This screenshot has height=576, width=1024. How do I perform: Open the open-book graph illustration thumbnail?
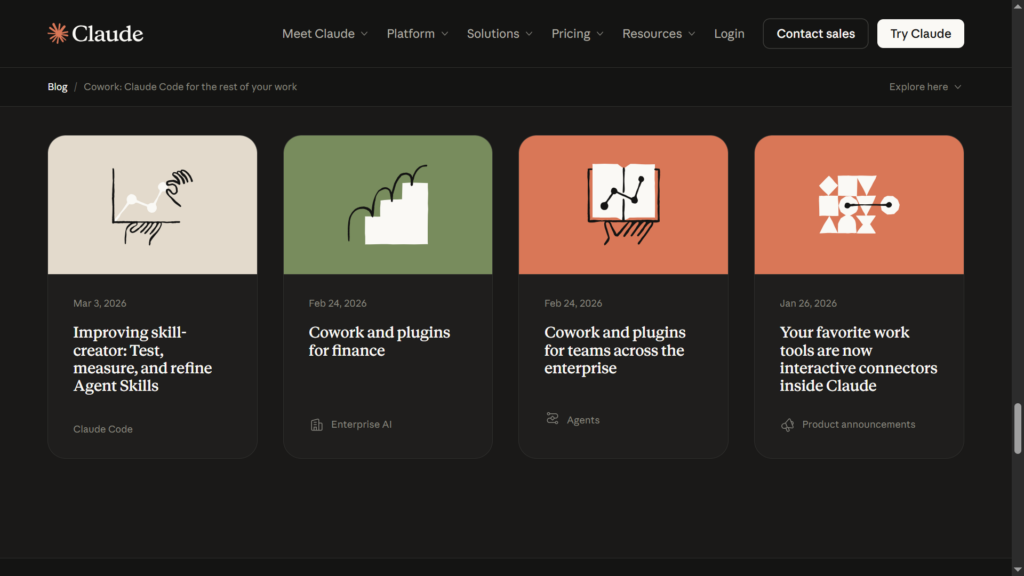623,205
